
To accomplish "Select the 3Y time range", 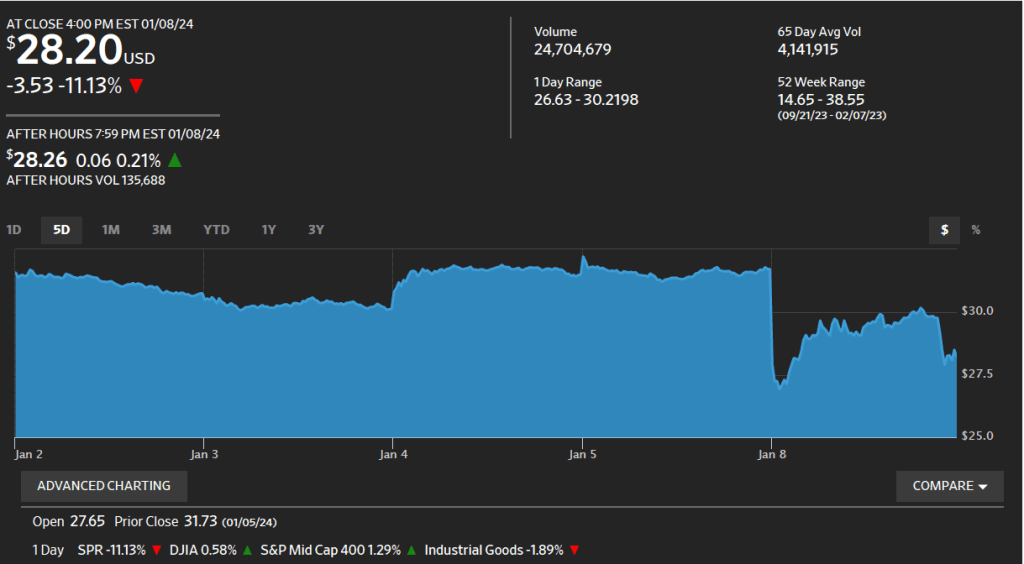I will point(316,230).
